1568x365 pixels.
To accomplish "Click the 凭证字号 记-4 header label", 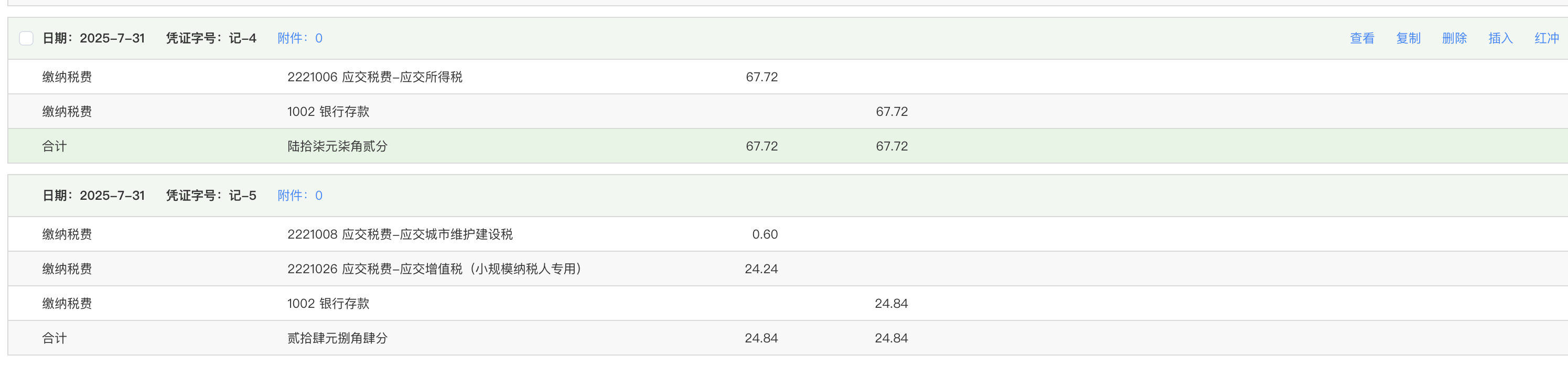I will 211,38.
